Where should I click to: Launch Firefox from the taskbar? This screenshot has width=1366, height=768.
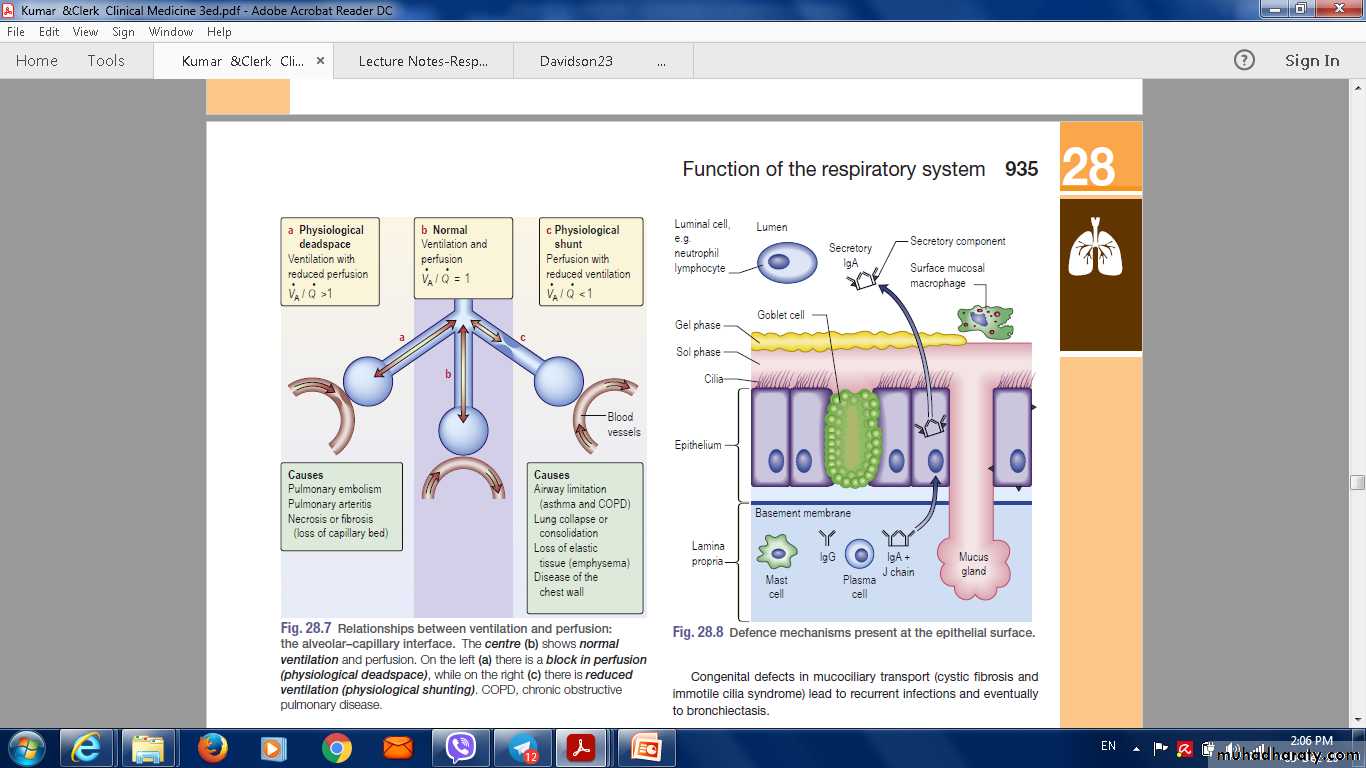tap(212, 747)
